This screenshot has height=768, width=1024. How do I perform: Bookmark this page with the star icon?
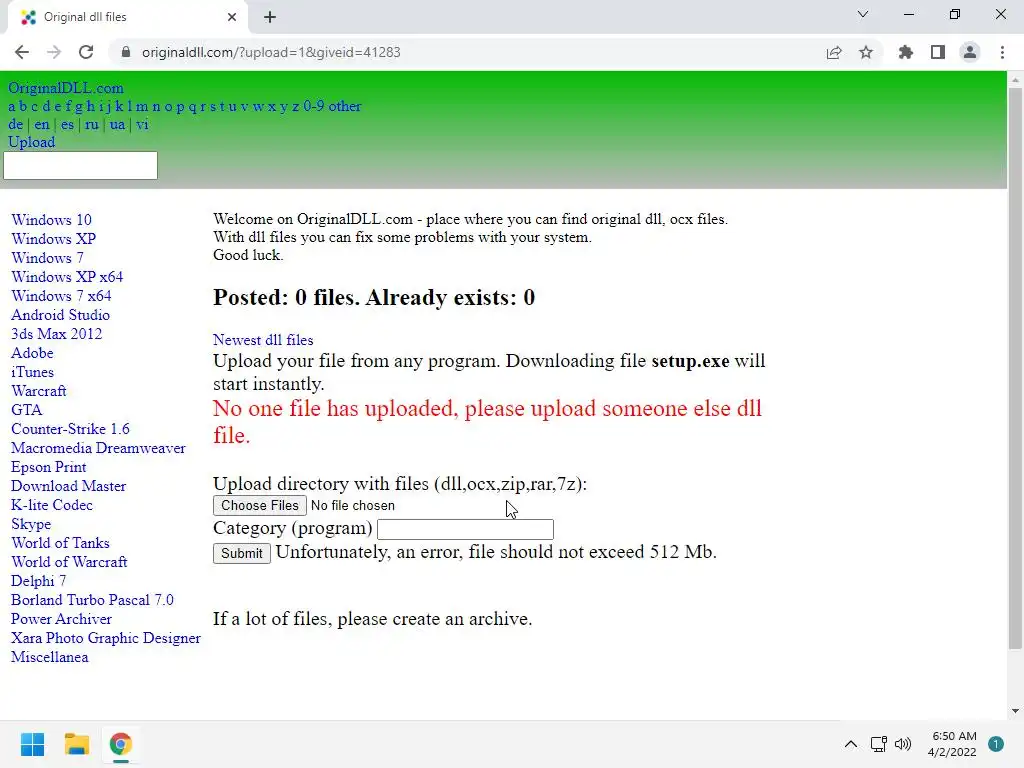coord(866,52)
